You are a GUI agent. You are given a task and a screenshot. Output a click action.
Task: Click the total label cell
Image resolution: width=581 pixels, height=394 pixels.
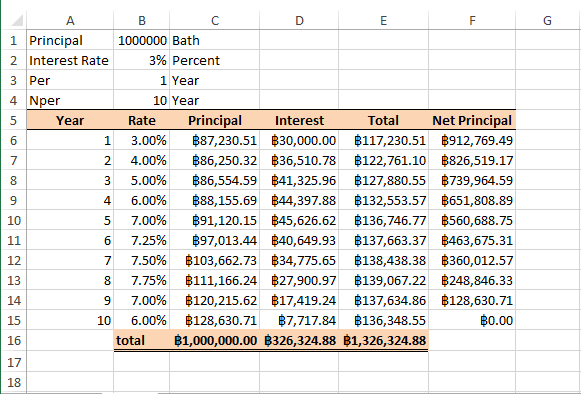[142, 340]
